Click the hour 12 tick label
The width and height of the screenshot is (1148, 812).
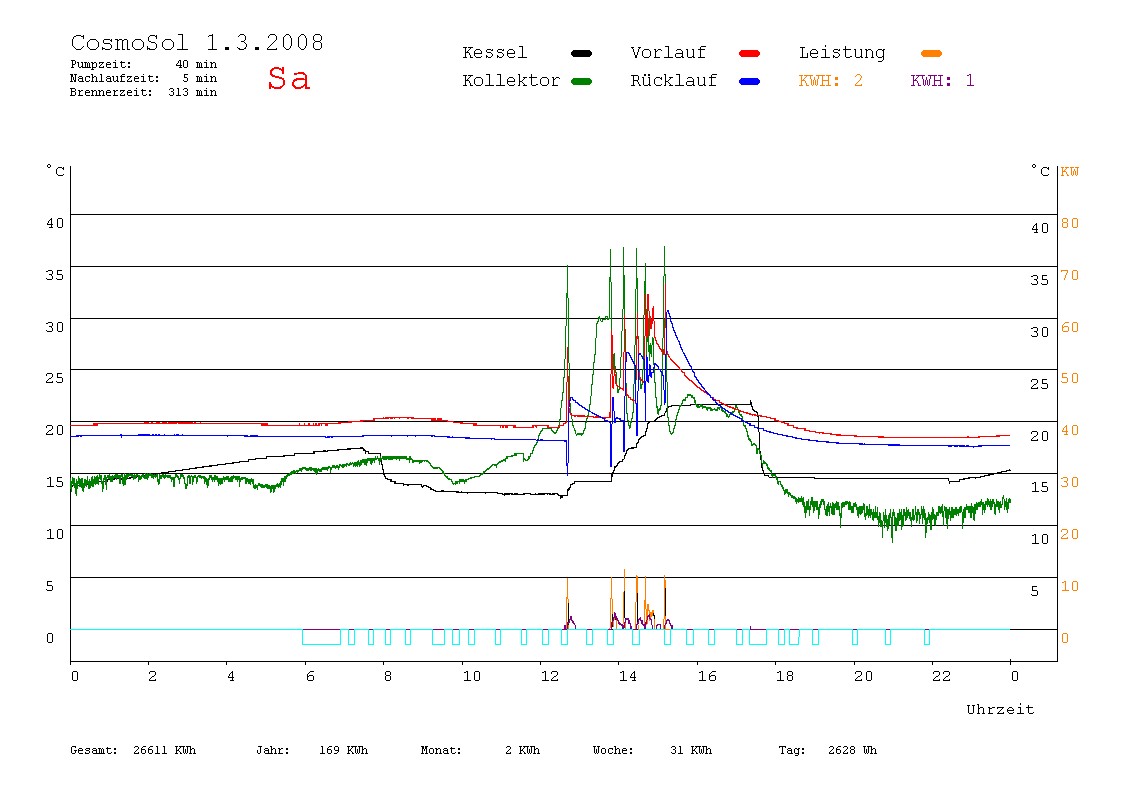[550, 677]
